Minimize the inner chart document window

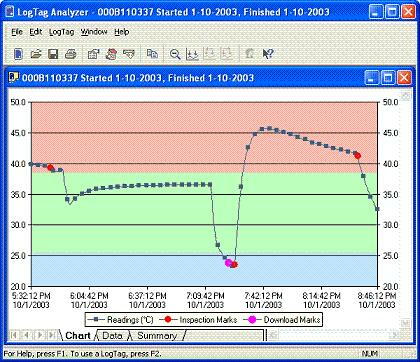pyautogui.click(x=371, y=78)
